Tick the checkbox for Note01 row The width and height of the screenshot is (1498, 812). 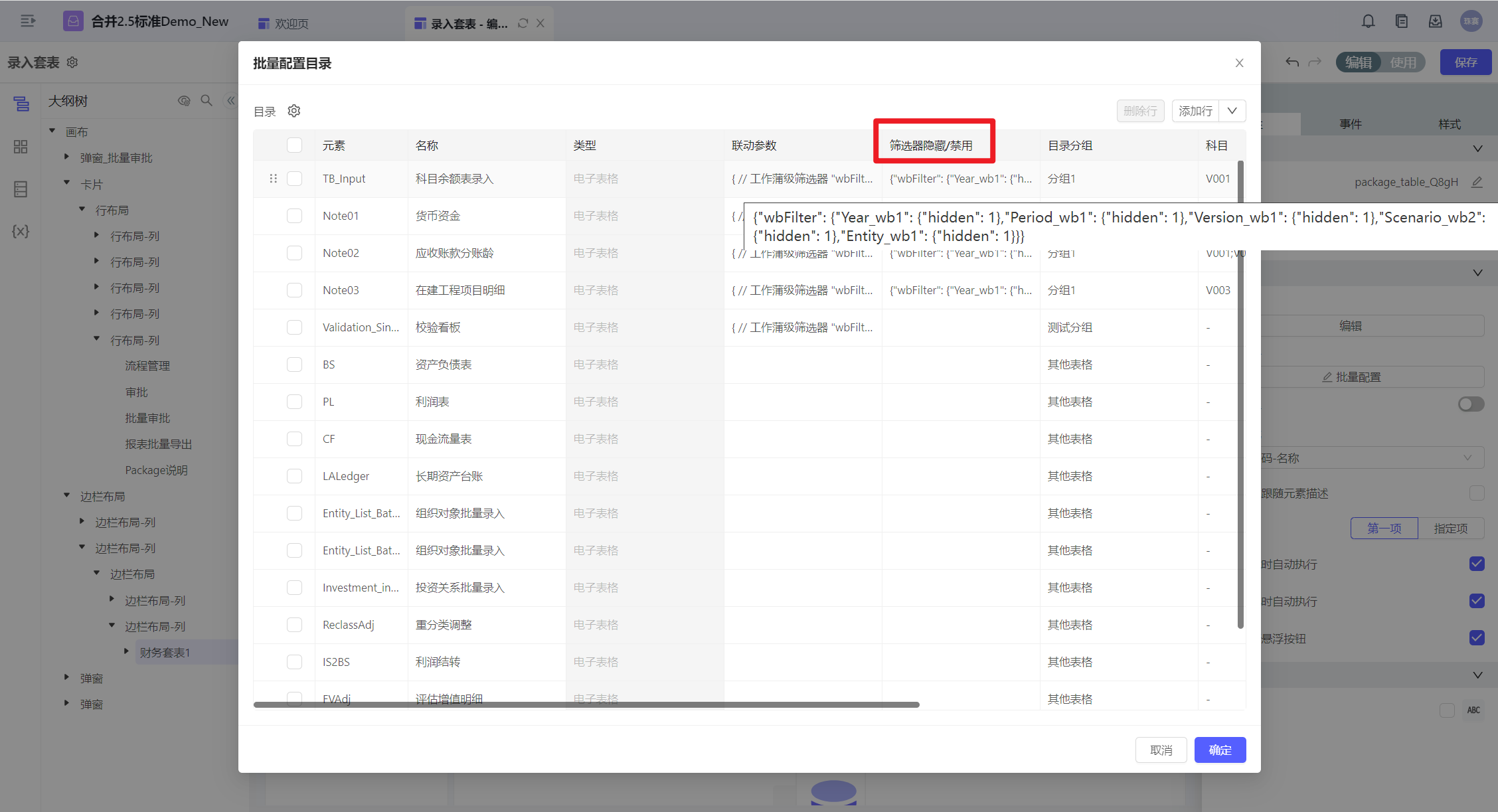click(294, 216)
